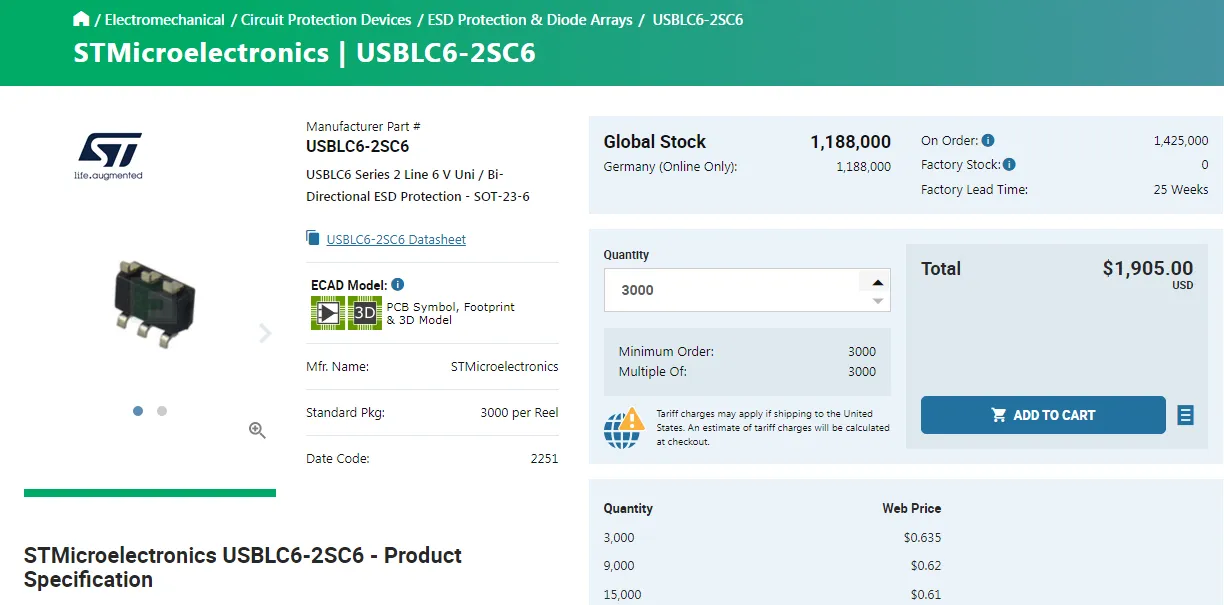1224x605 pixels.
Task: Click the 3000 per Reel value
Action: [519, 413]
